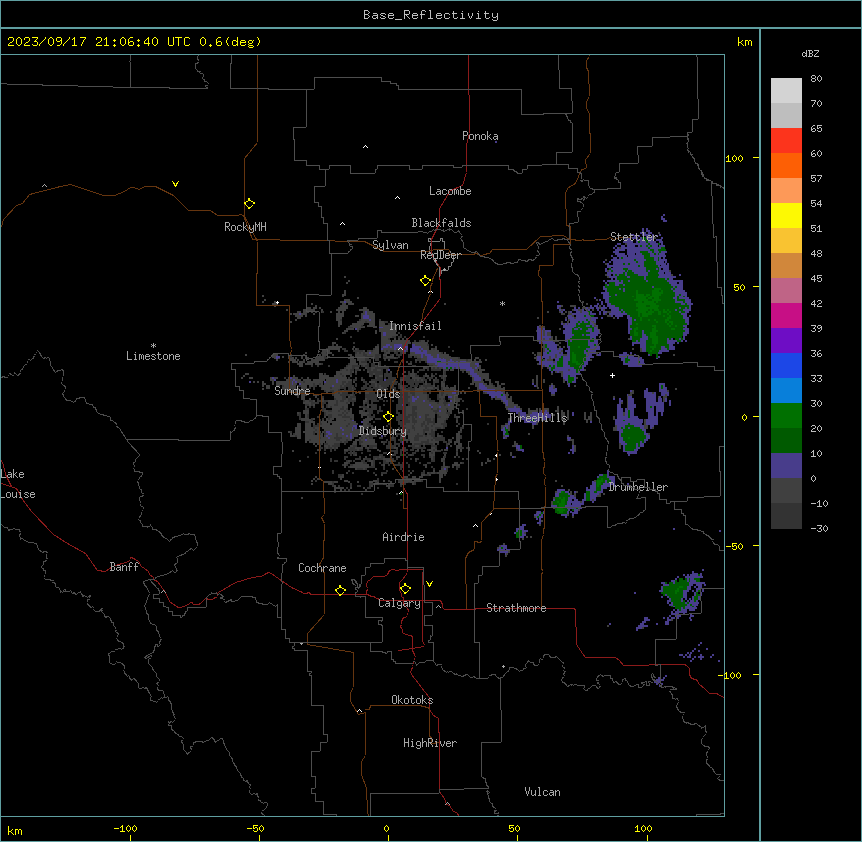This screenshot has height=842, width=862.
Task: Pick the yellow diamond marker below Cochrane
Action: [340, 590]
